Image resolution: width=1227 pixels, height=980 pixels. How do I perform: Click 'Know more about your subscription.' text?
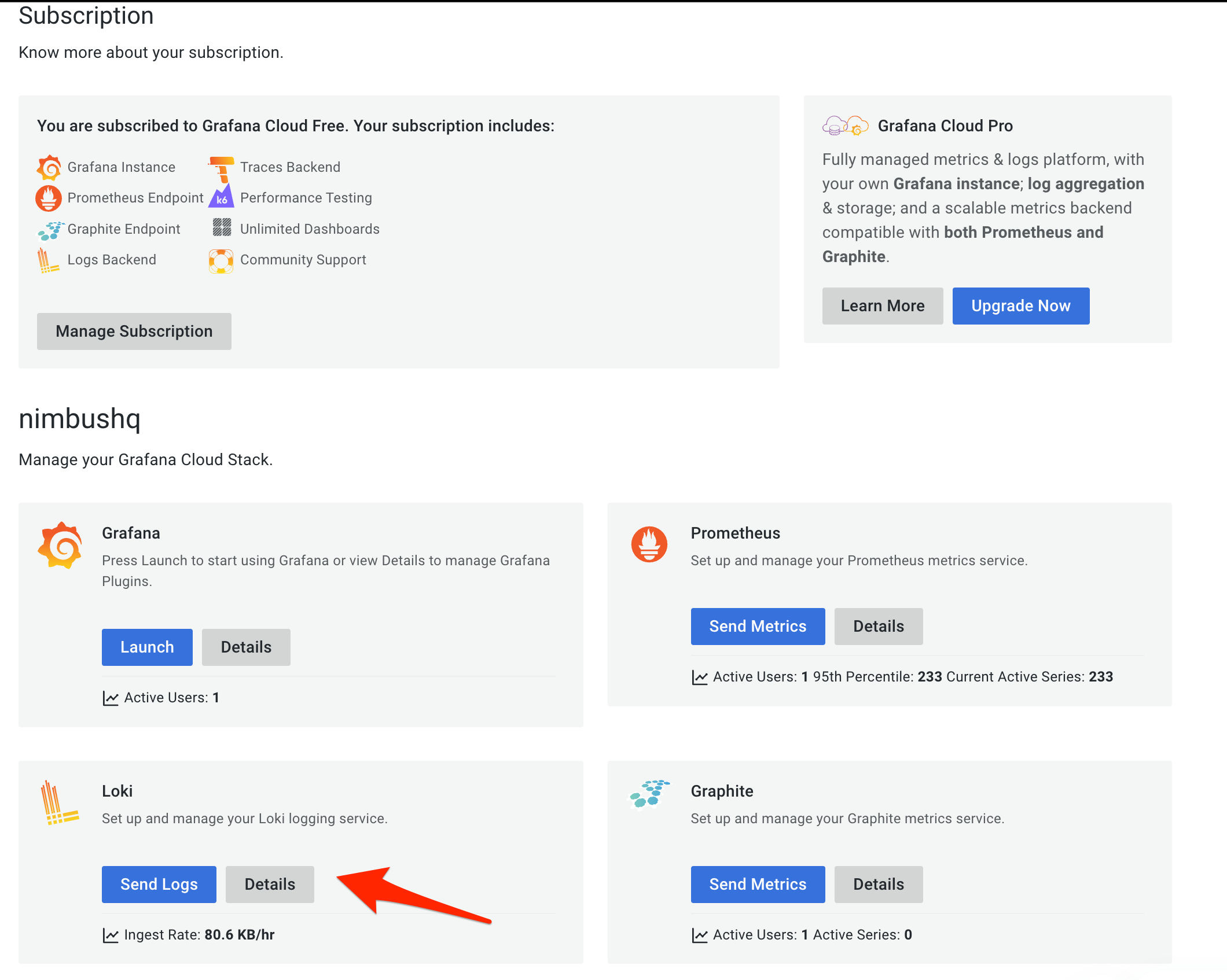click(x=151, y=53)
